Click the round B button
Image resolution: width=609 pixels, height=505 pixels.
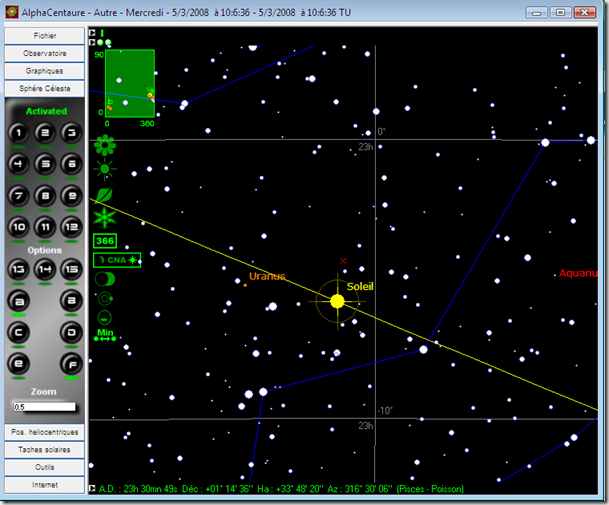[x=71, y=301]
